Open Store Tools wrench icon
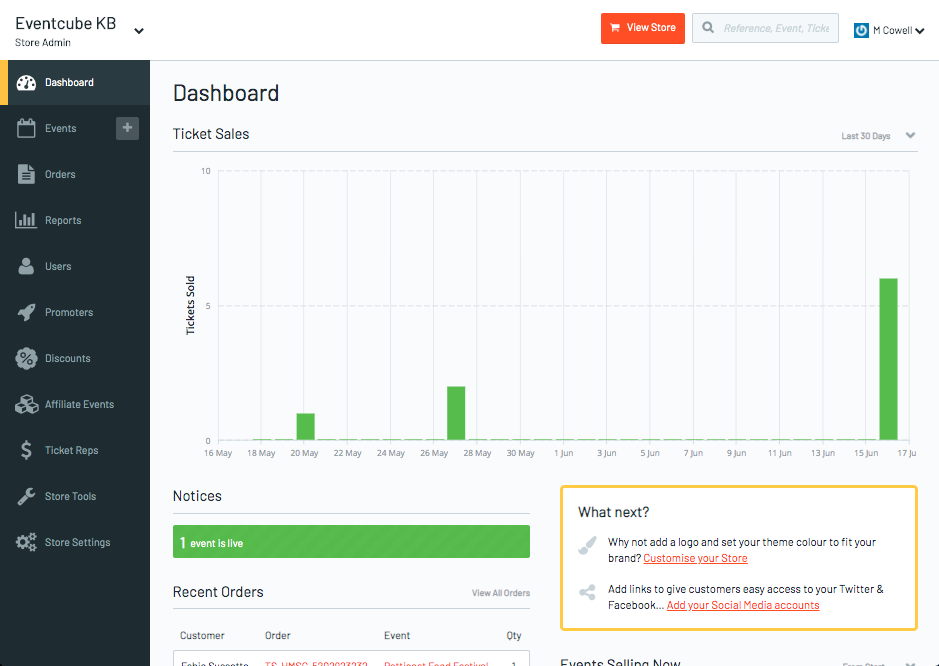 point(28,496)
